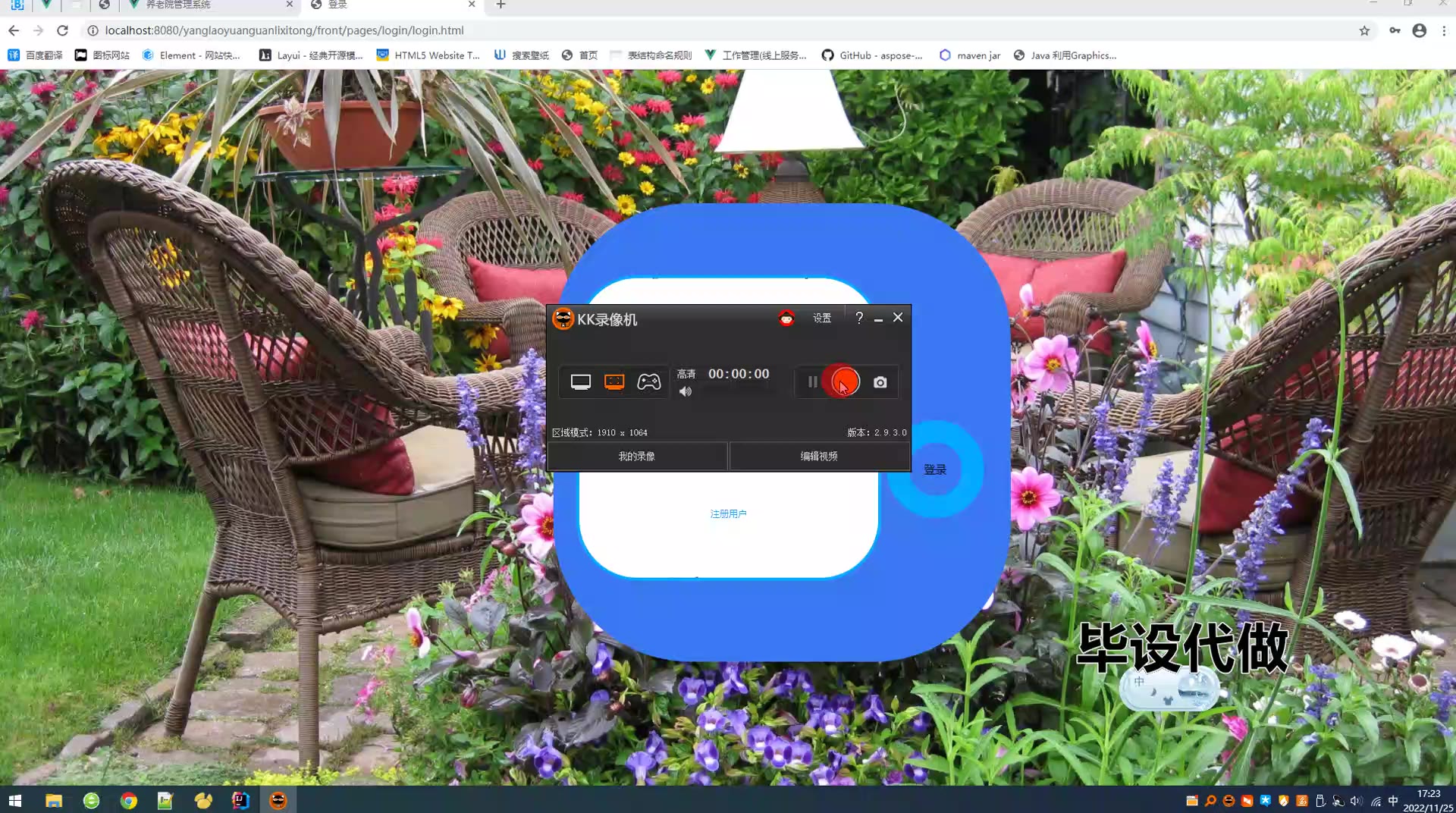Click the site info icon in address bar
1456x813 pixels.
pos(93,30)
